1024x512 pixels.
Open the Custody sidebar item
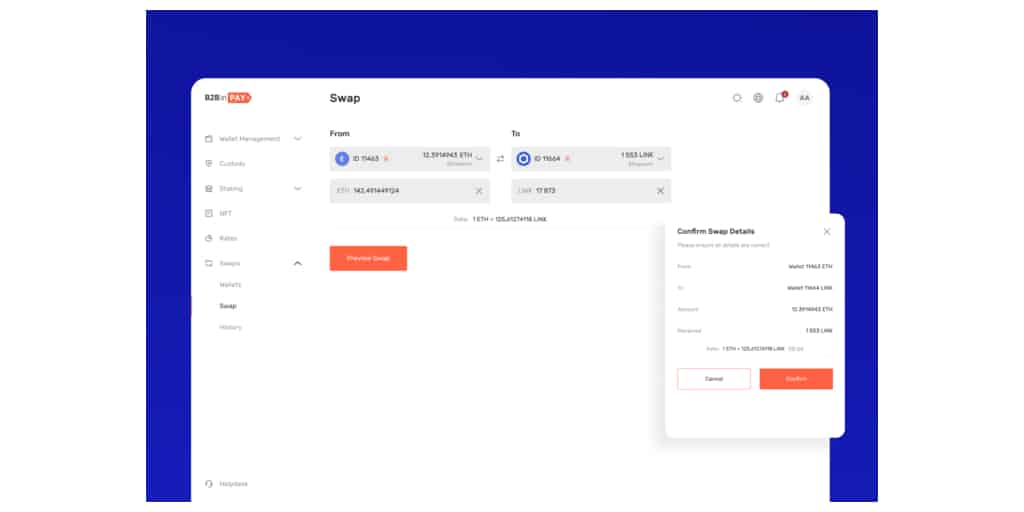pyautogui.click(x=232, y=164)
